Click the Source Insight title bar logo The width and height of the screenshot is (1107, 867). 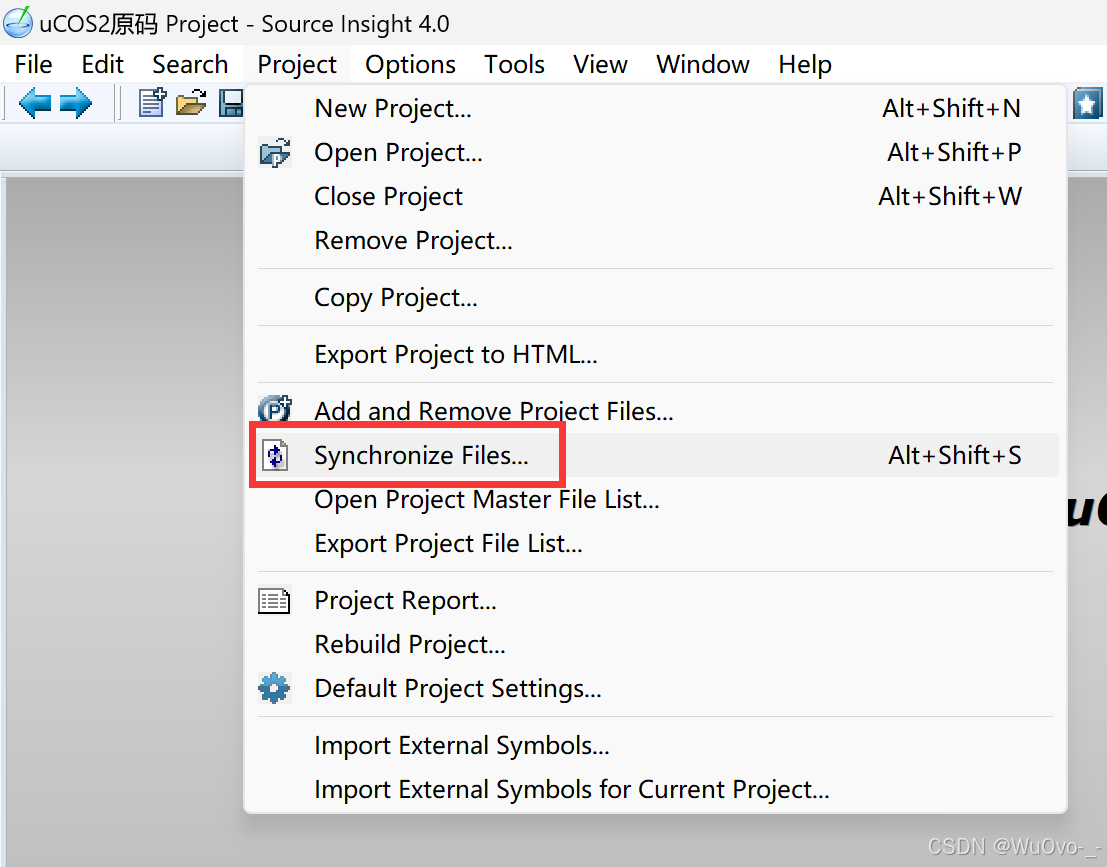coord(18,23)
